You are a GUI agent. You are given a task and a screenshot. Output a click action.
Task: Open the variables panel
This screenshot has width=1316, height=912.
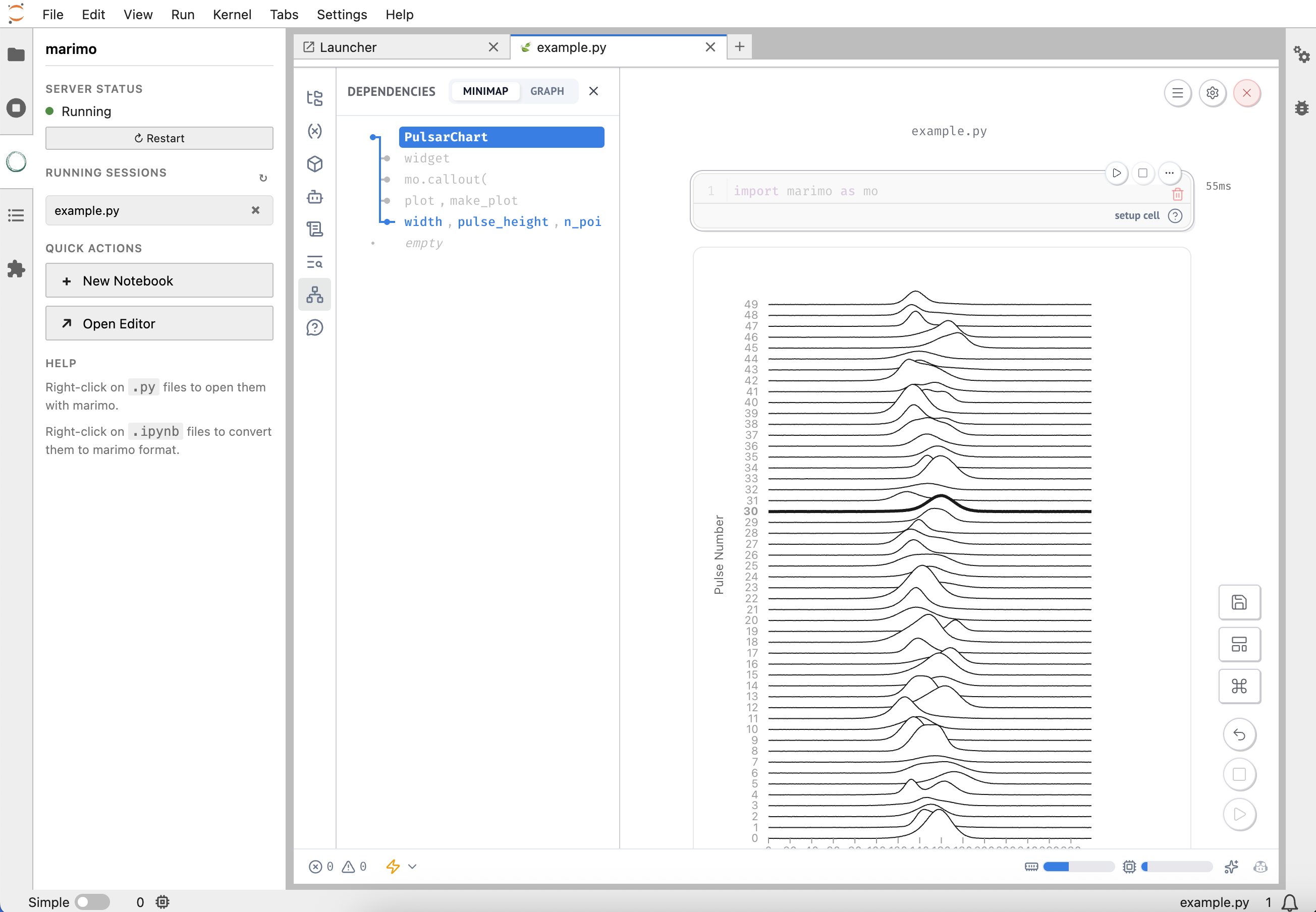[x=315, y=131]
